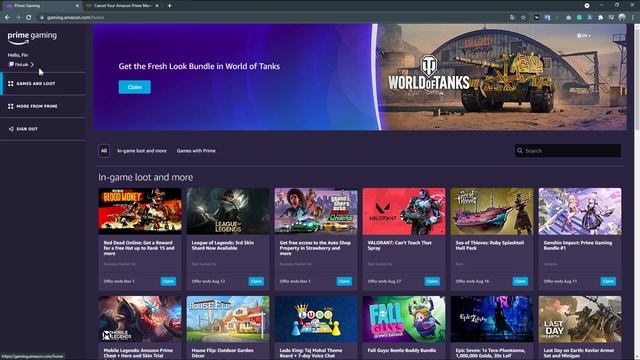Switch to the Prime Gaming browser tab
The height and width of the screenshot is (360, 640).
click(x=41, y=6)
